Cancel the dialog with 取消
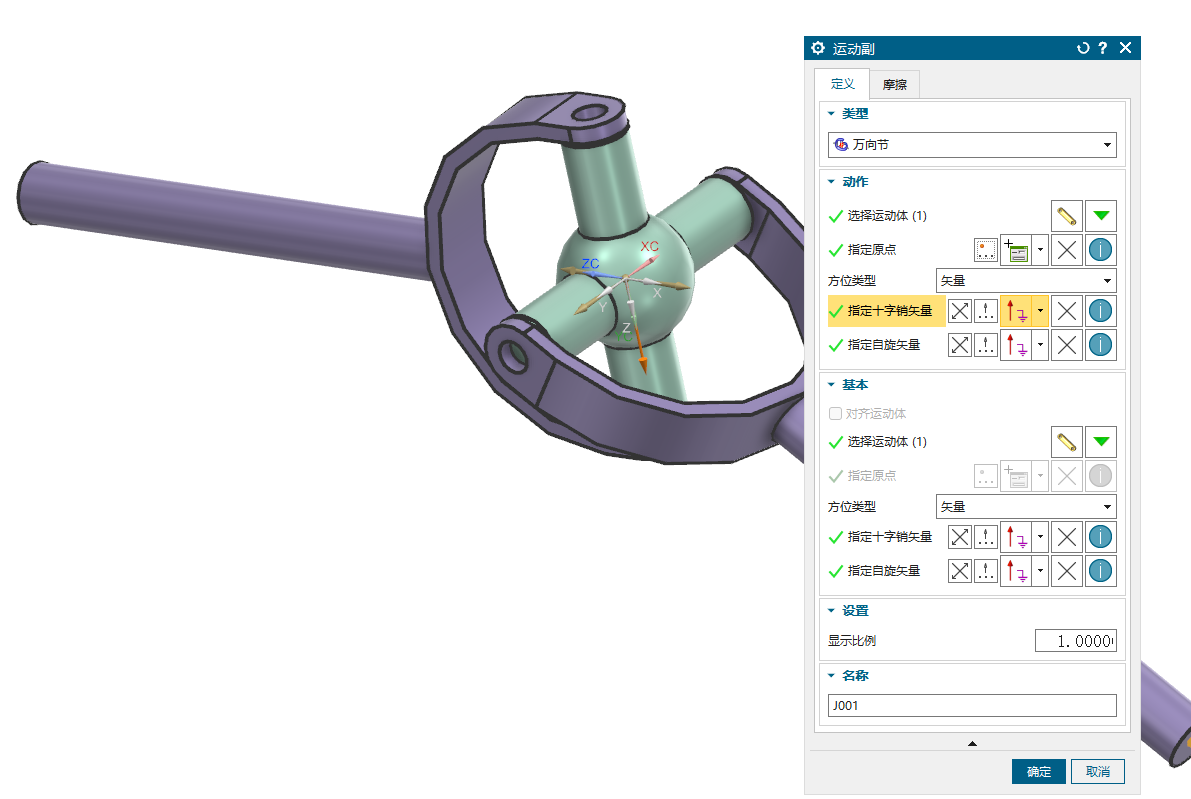Viewport: 1191px width, 799px height. pyautogui.click(x=1097, y=771)
